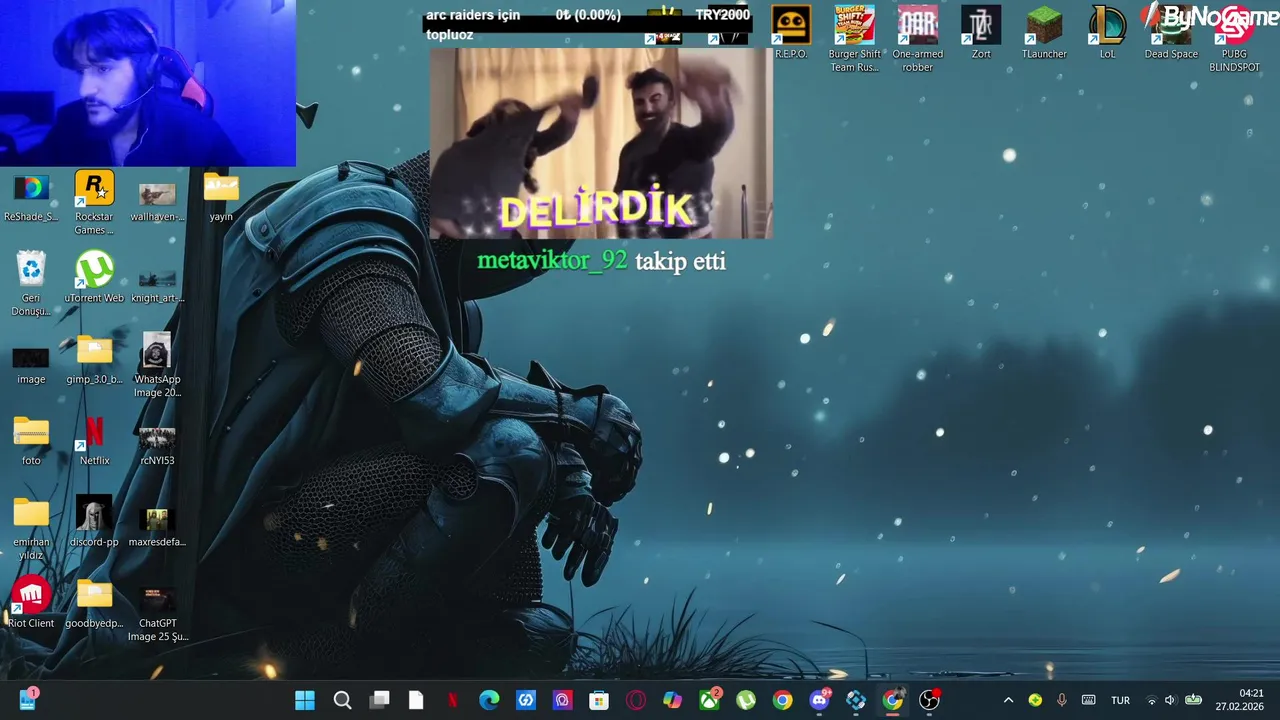Open Microsoft Store from taskbar
This screenshot has height=720, width=1280.
599,700
